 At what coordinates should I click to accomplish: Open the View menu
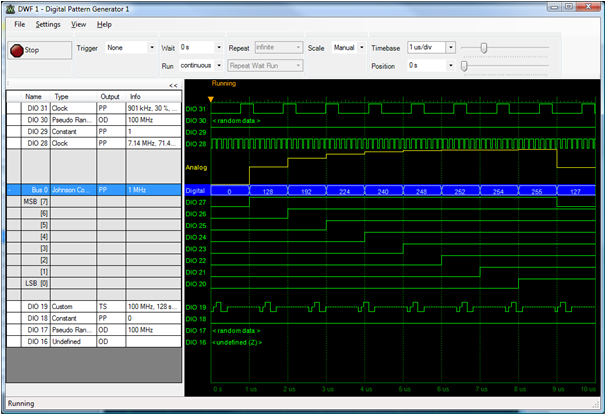pyautogui.click(x=78, y=24)
